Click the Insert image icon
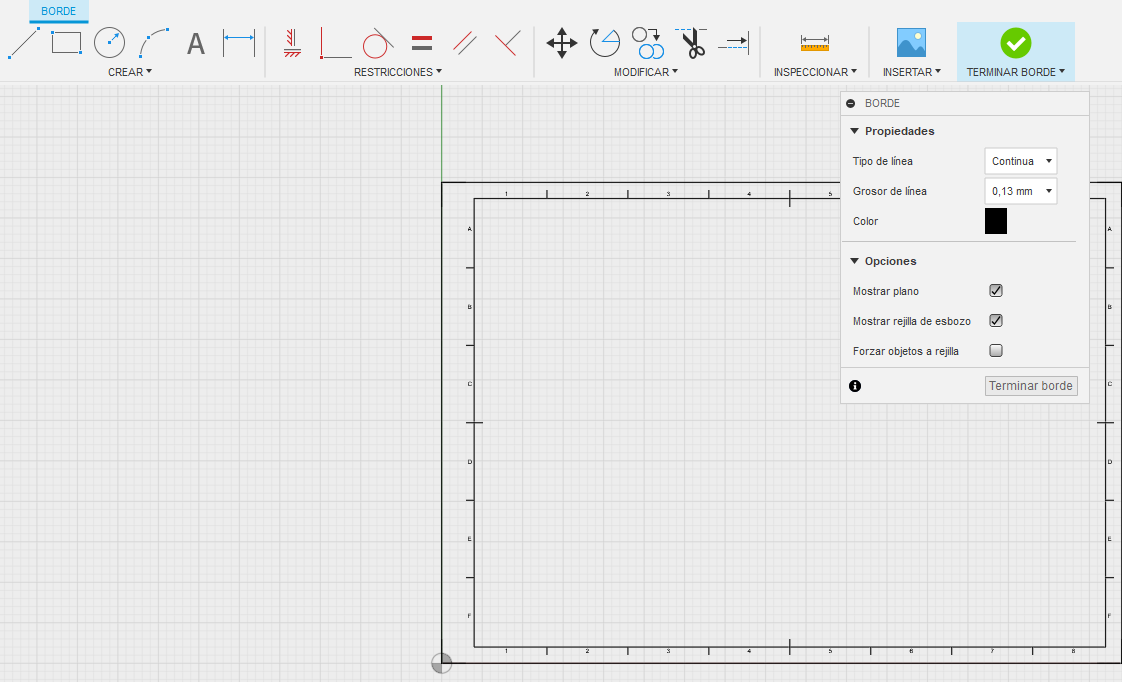Image resolution: width=1122 pixels, height=682 pixels. coord(912,43)
